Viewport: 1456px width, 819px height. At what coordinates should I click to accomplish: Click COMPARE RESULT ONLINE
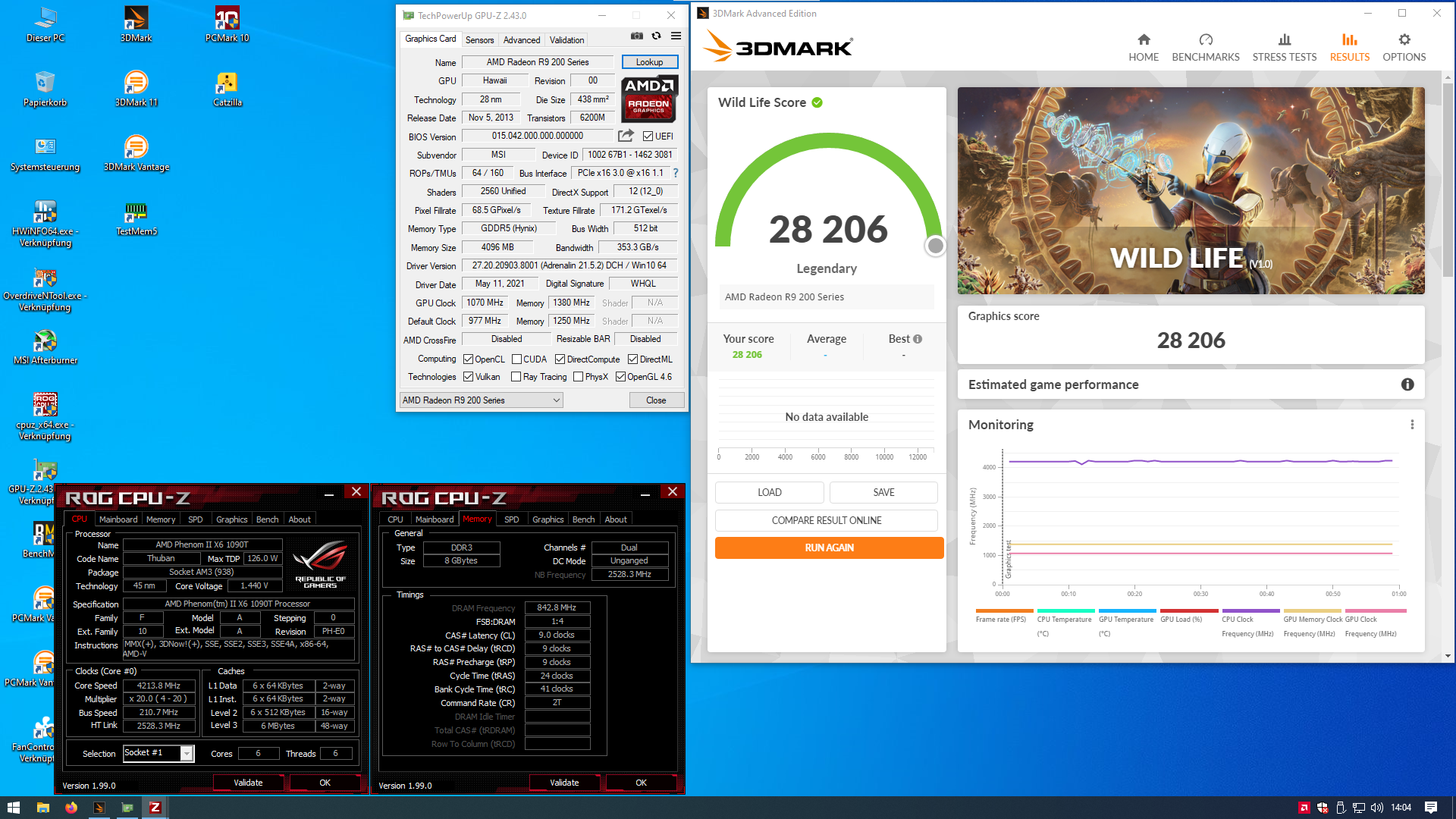827,520
